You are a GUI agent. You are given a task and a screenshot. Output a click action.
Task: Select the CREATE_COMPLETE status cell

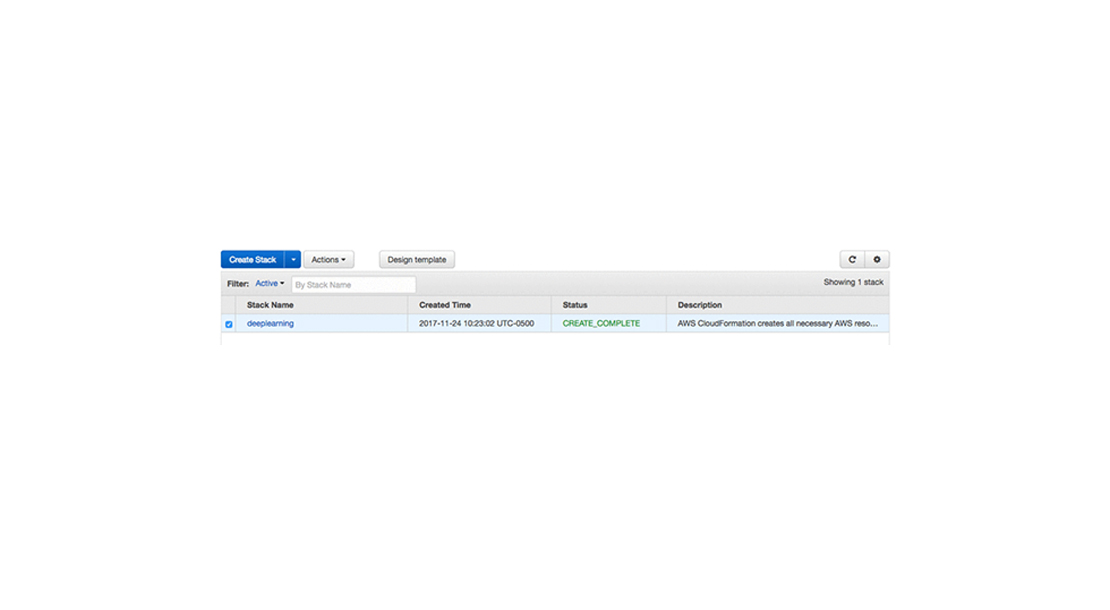(601, 324)
